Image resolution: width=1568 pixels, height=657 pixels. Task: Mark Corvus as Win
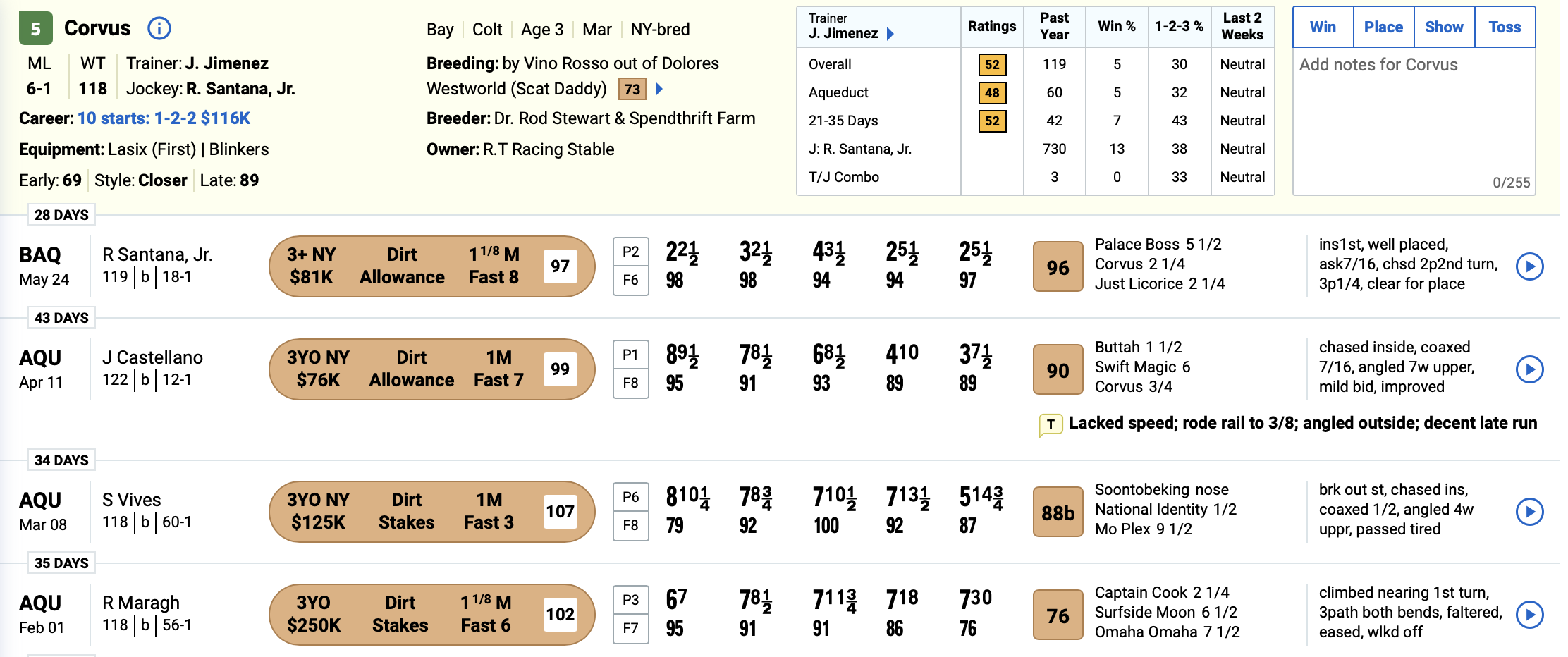(x=1323, y=27)
